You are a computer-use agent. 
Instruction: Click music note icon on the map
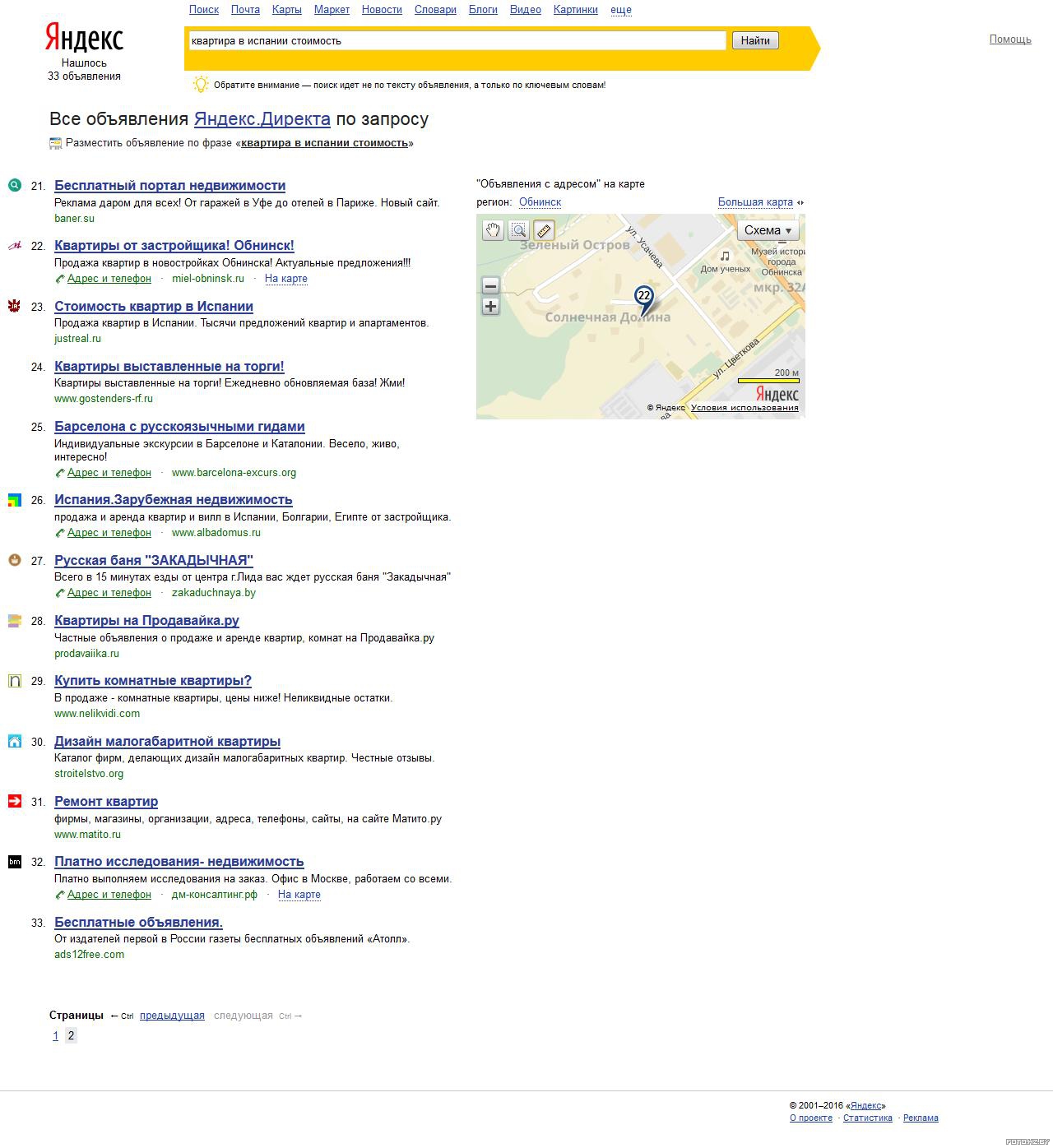pyautogui.click(x=725, y=256)
